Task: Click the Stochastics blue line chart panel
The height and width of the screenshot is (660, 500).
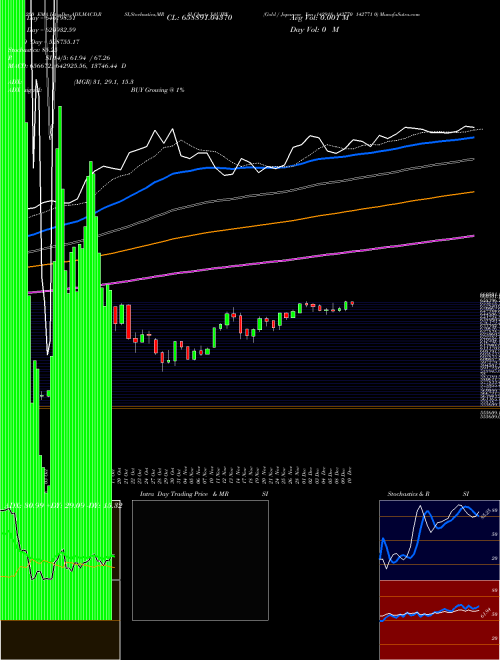Action: tap(439, 540)
